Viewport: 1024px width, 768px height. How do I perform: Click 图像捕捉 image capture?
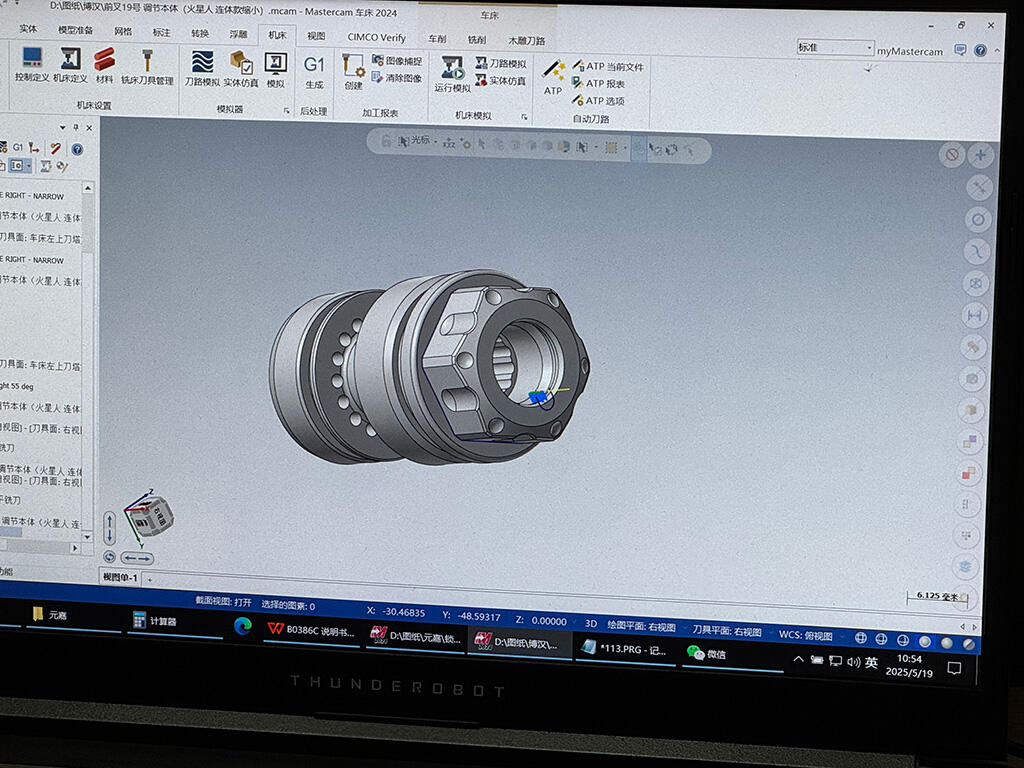click(397, 61)
